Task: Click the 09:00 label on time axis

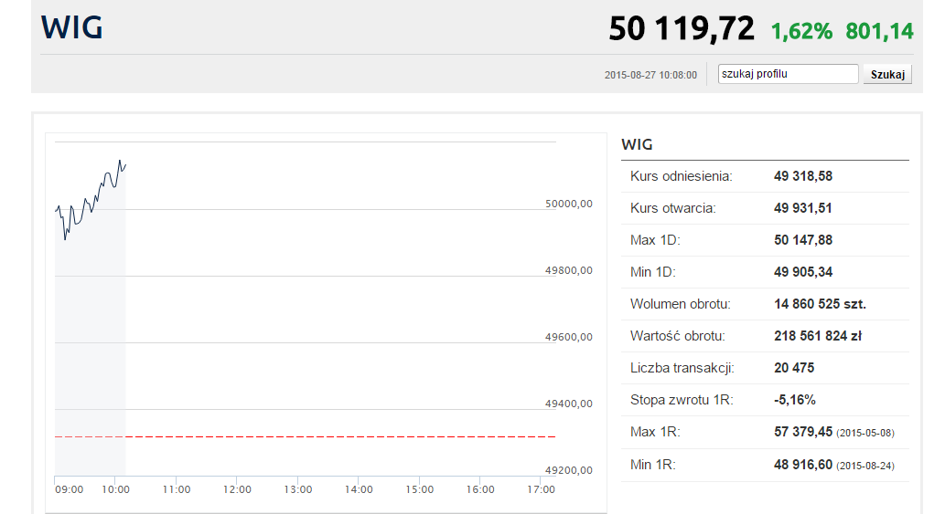Action: pos(69,489)
